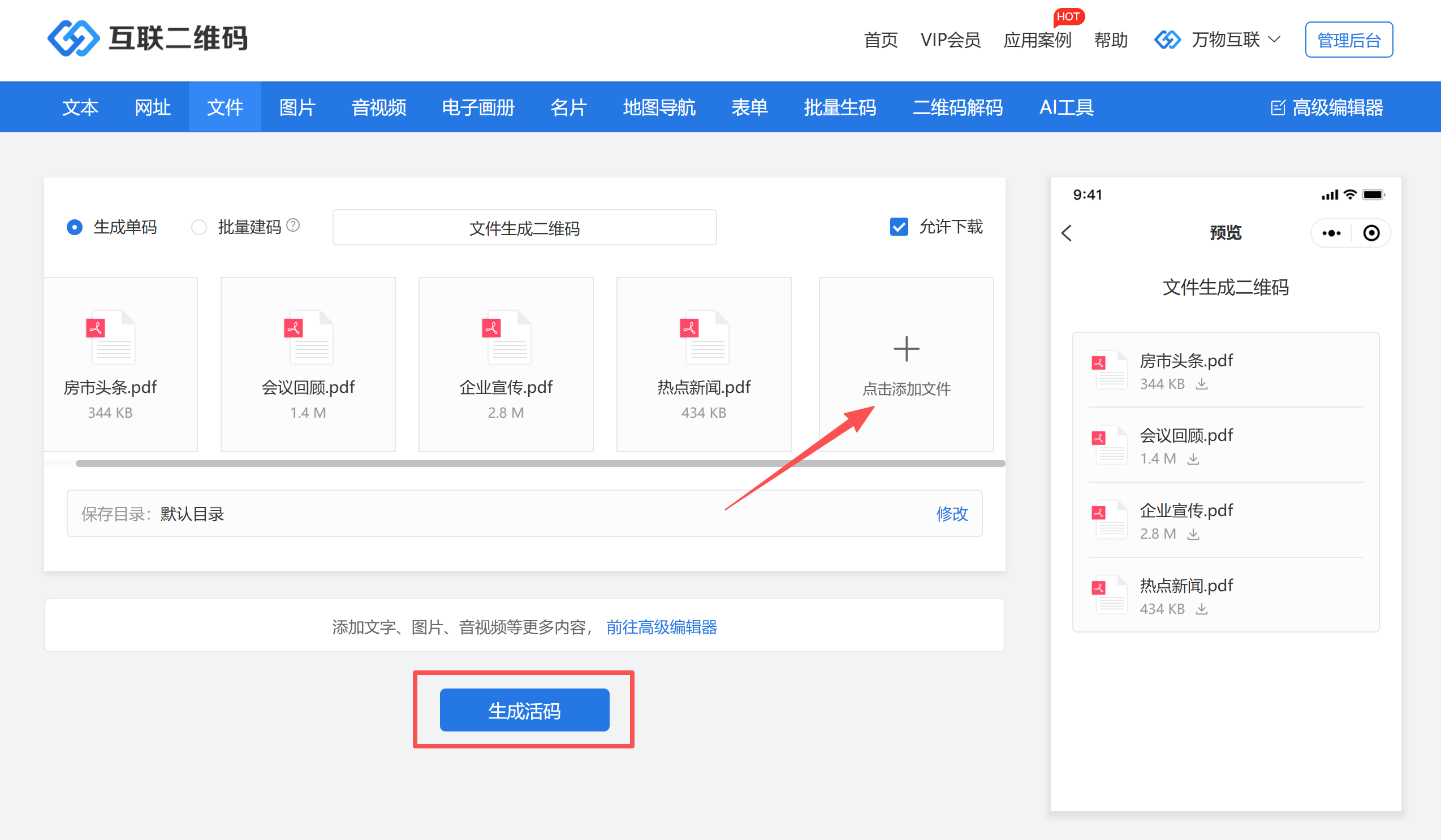Open the 二维码解码 tab
This screenshot has width=1441, height=840.
[957, 107]
